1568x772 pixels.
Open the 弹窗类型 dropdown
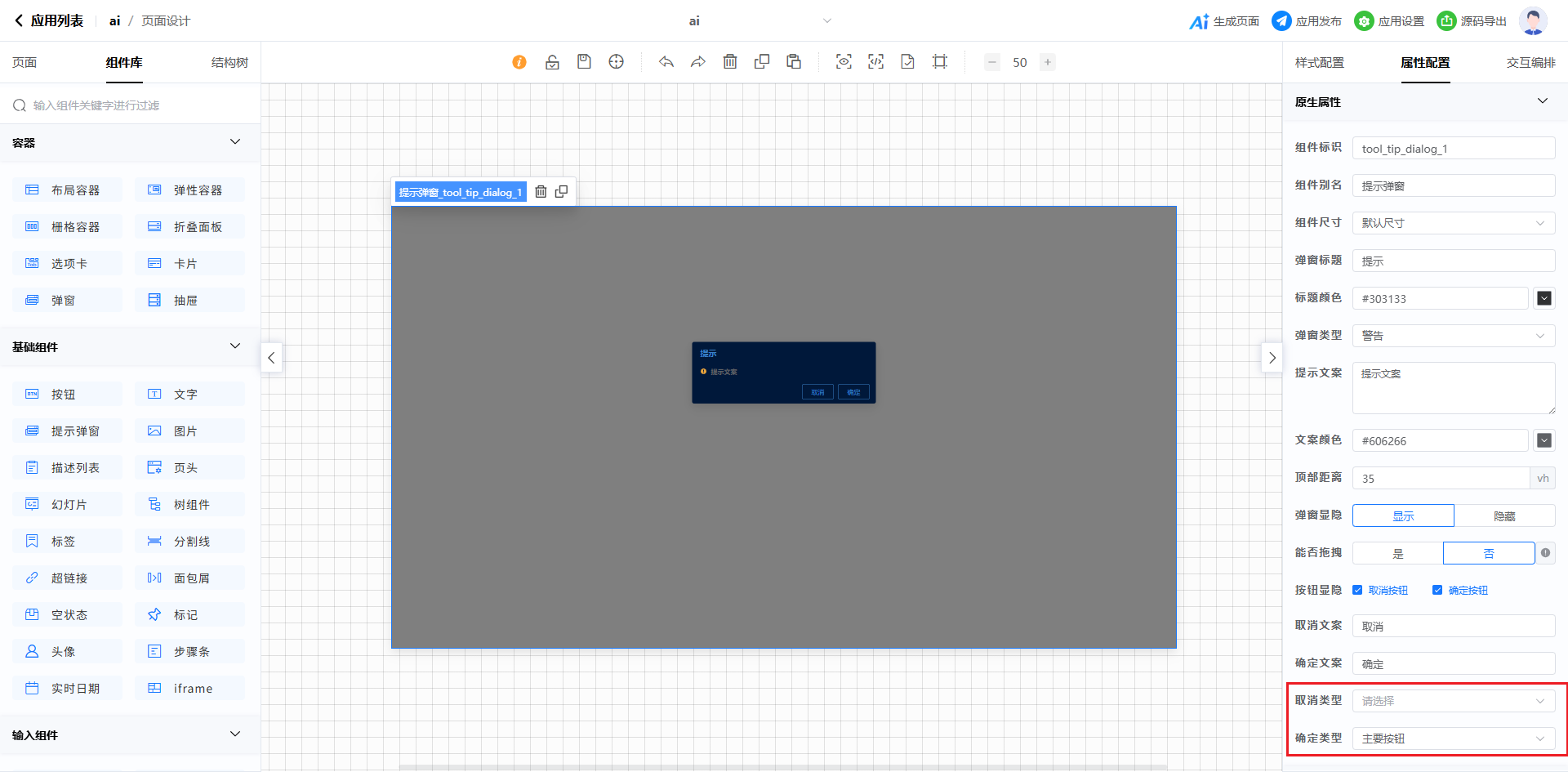(1453, 336)
